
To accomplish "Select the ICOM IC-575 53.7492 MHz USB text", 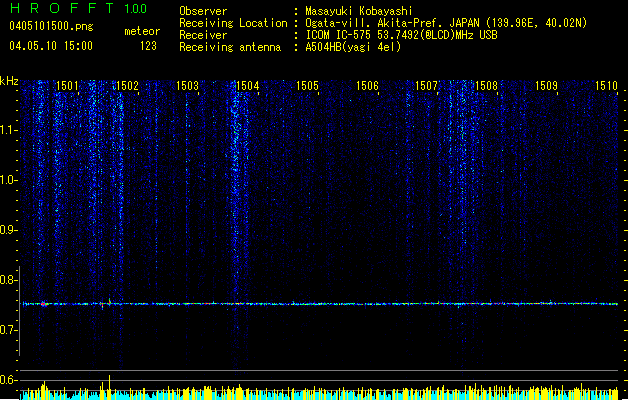I will click(402, 35).
